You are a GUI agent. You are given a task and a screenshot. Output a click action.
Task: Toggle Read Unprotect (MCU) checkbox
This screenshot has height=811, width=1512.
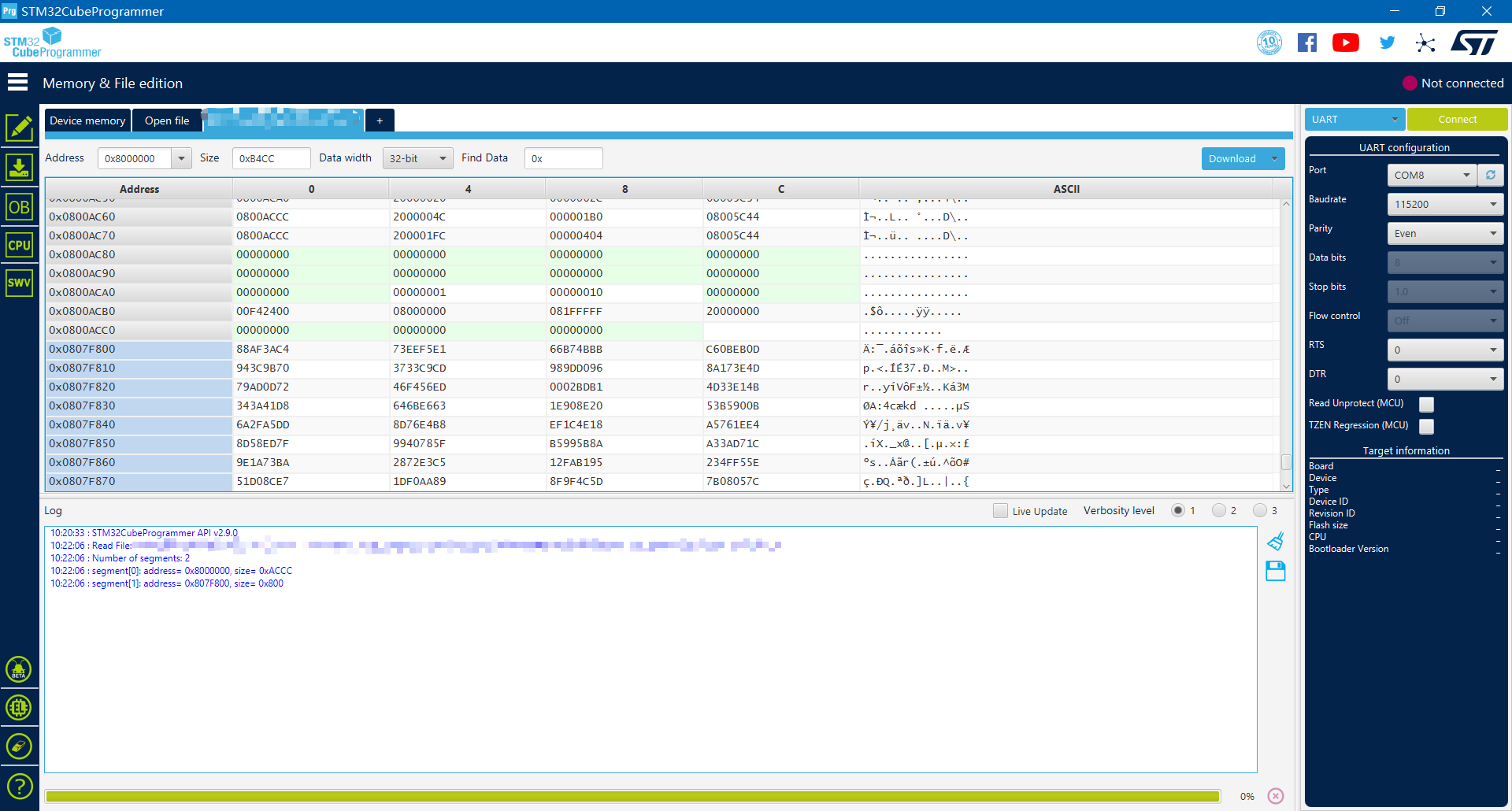pyautogui.click(x=1426, y=404)
